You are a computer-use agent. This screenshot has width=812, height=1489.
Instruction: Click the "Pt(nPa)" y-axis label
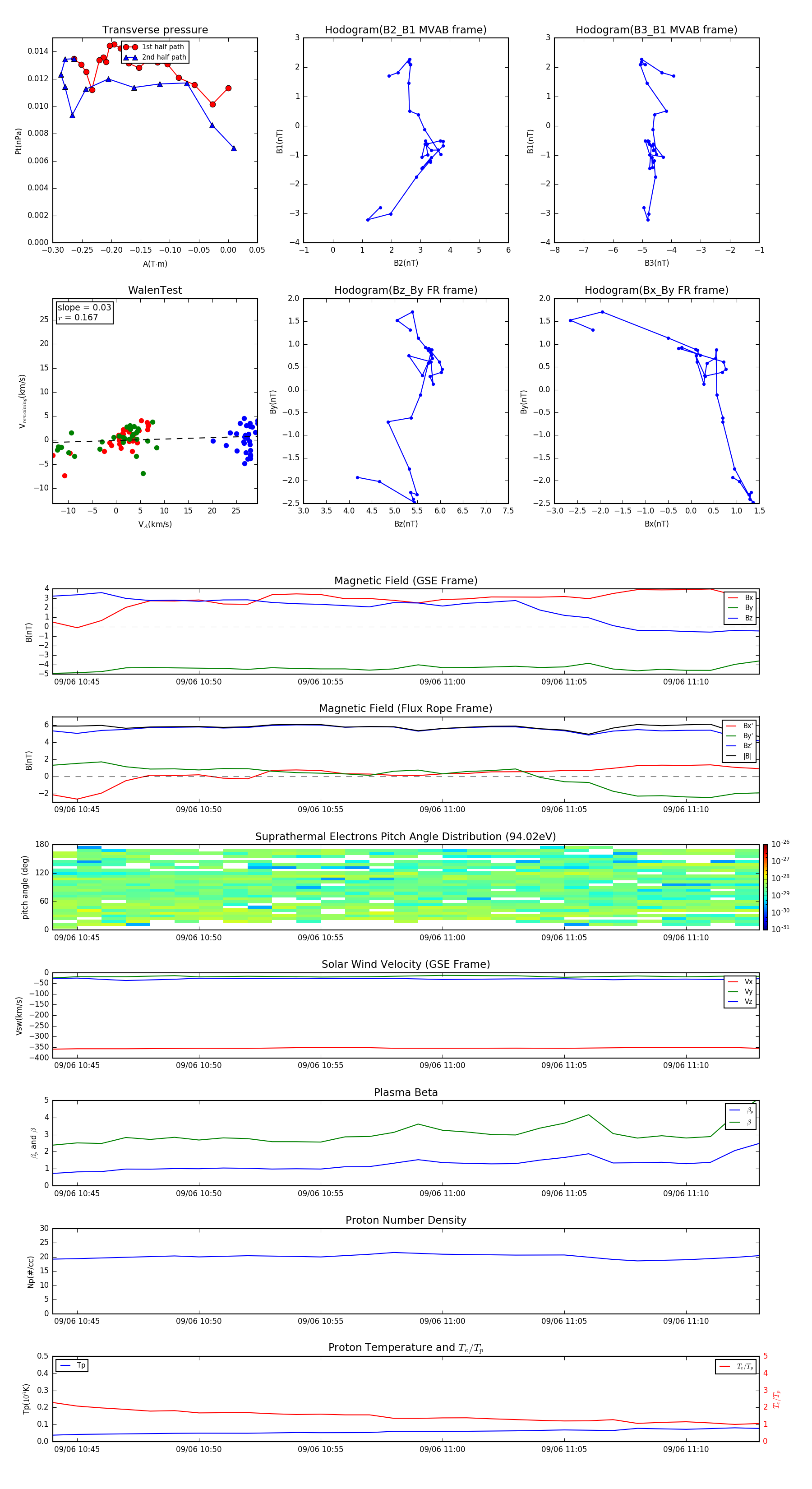click(18, 140)
